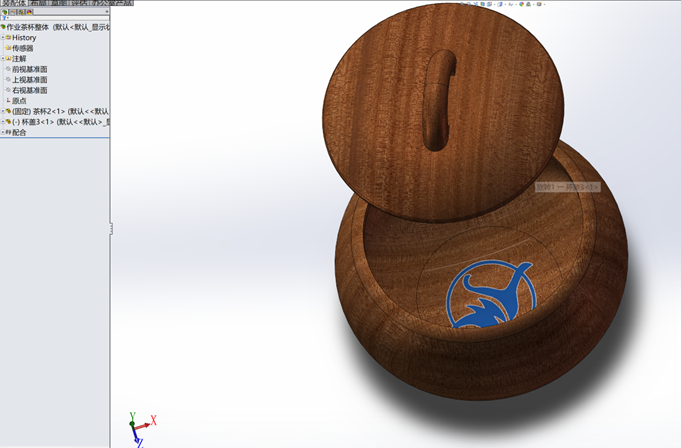This screenshot has width=681, height=448.
Task: Expand the manager panel tab arrow
Action: 107,12
